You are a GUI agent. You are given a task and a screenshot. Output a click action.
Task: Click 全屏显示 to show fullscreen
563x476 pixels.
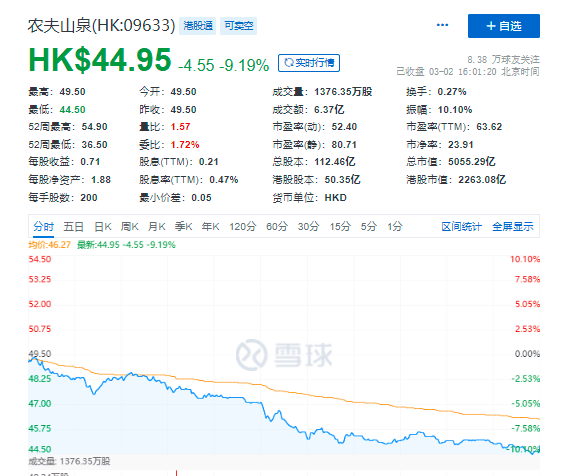[513, 227]
